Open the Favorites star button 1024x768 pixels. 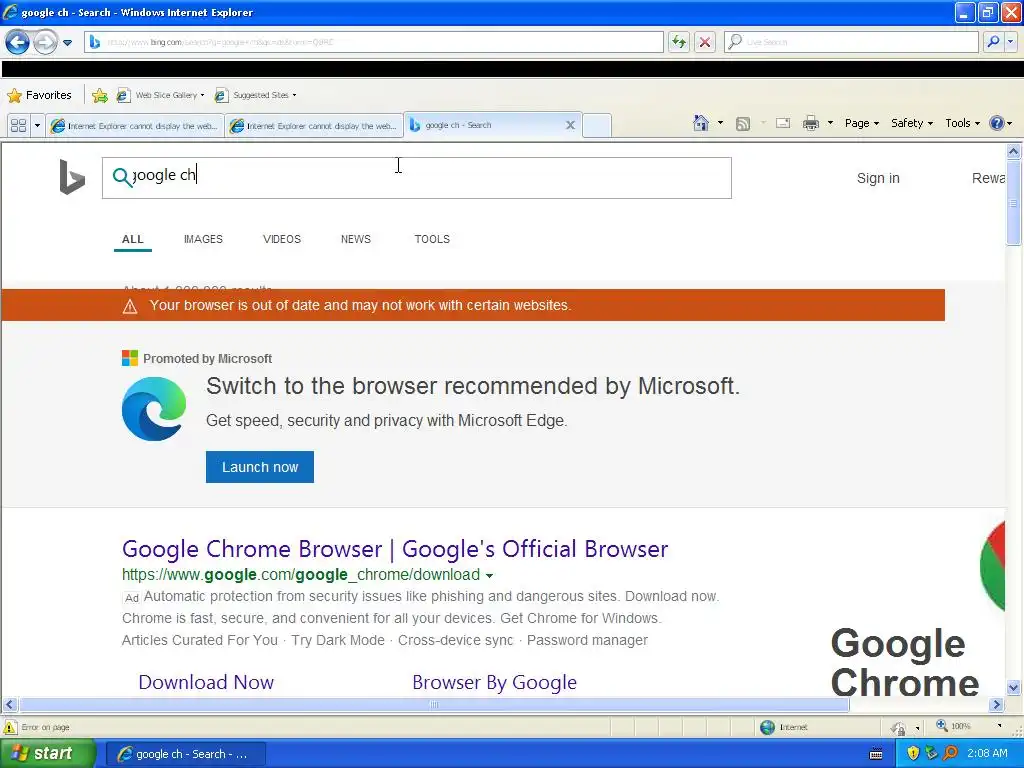coord(39,95)
